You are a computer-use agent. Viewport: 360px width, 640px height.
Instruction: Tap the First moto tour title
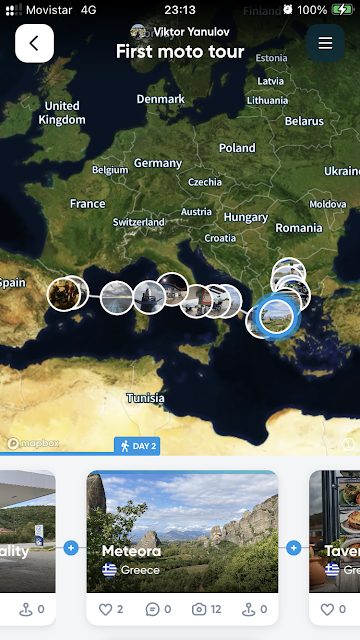[180, 52]
